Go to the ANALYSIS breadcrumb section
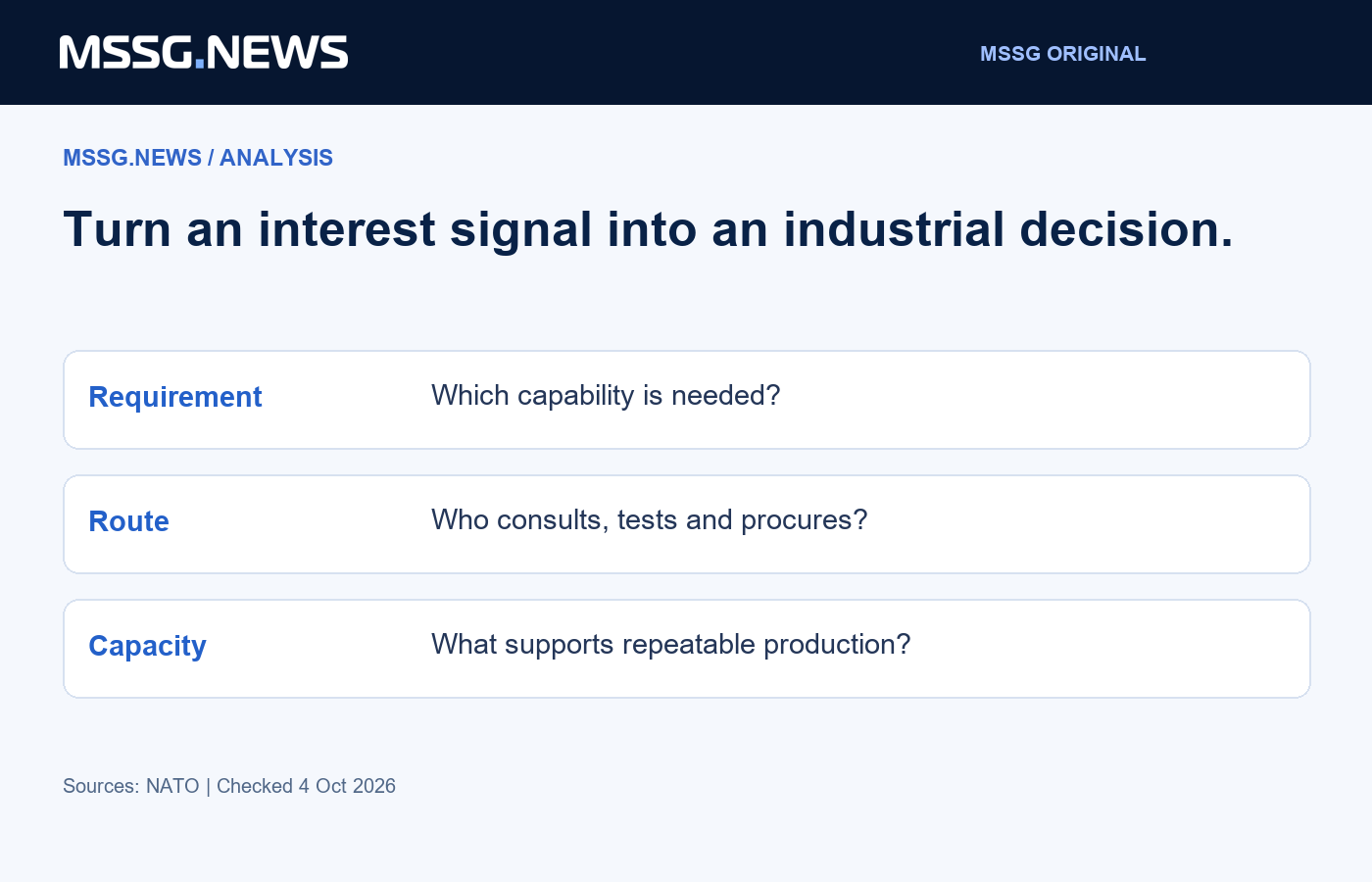This screenshot has height=882, width=1372. 276,158
